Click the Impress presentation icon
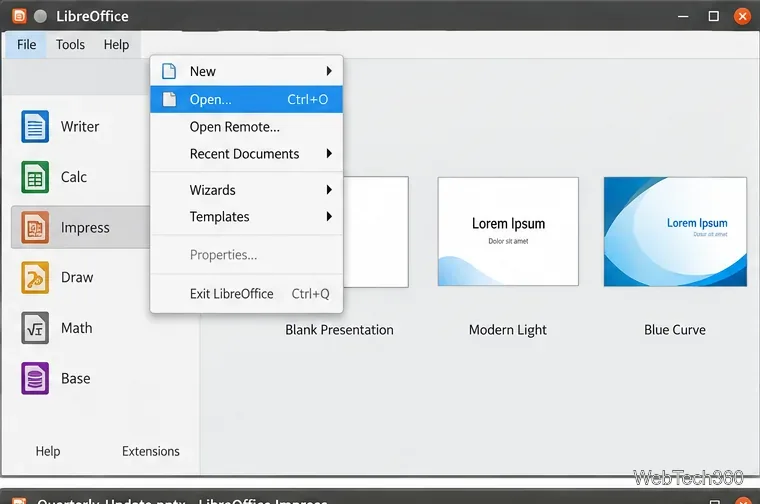This screenshot has width=760, height=504. [x=35, y=227]
